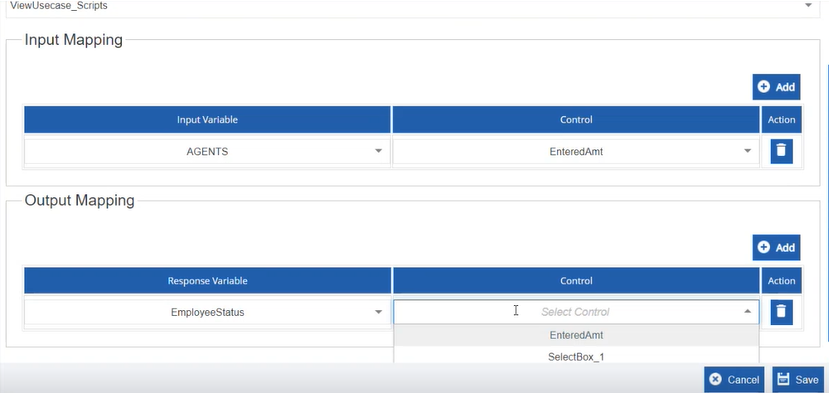Click the Input Variable column header
Image resolution: width=829 pixels, height=393 pixels.
pos(207,120)
